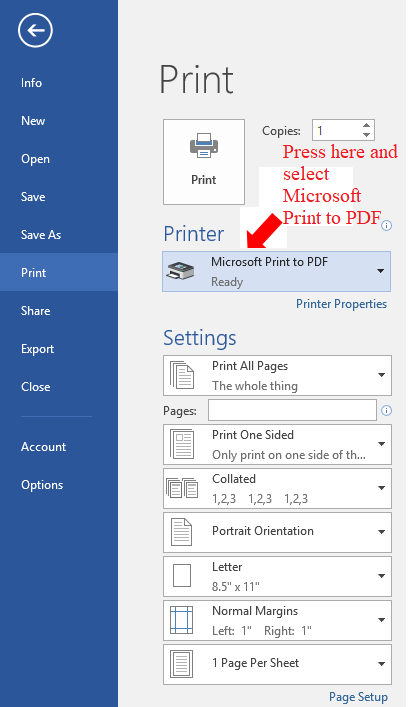Click the Print One Sided page icon
The width and height of the screenshot is (408, 707).
coord(182,444)
